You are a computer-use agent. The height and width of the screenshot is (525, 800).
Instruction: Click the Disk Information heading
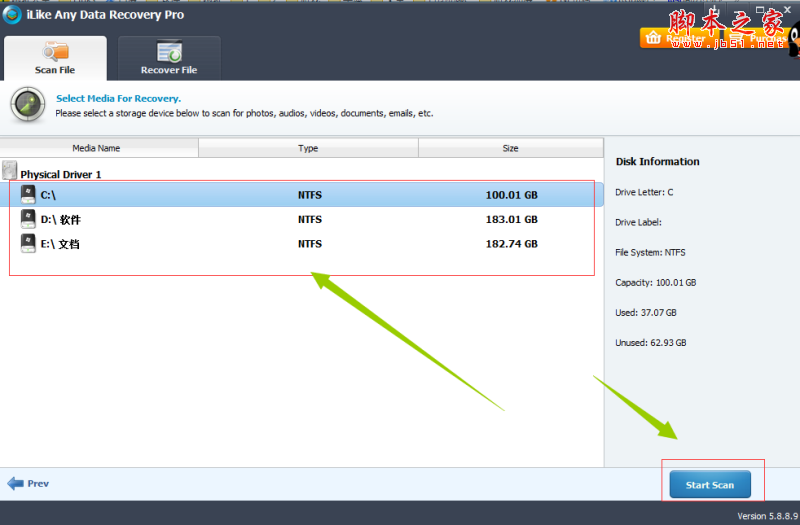(658, 162)
